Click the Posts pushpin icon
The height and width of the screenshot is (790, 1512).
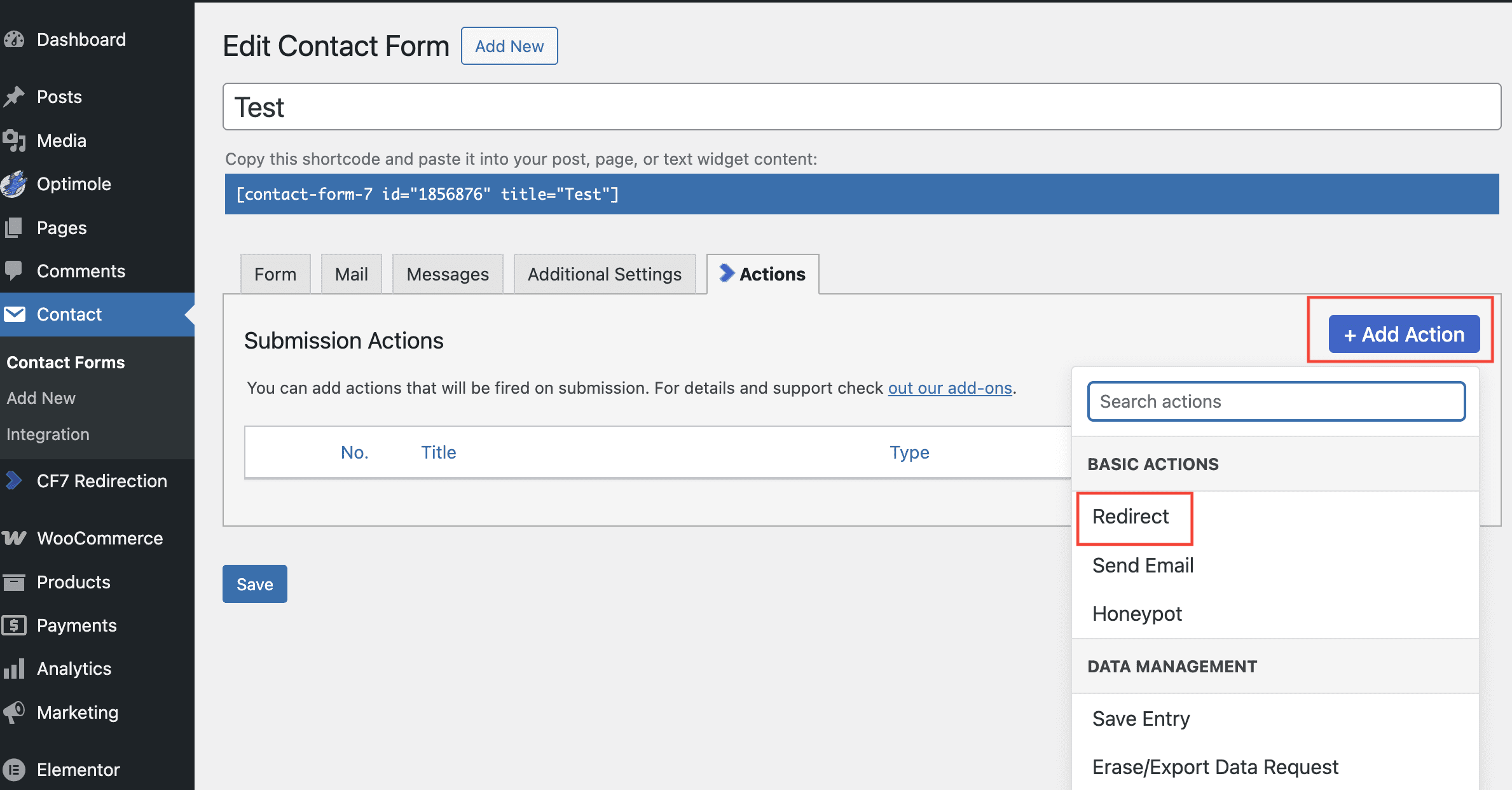pyautogui.click(x=14, y=97)
